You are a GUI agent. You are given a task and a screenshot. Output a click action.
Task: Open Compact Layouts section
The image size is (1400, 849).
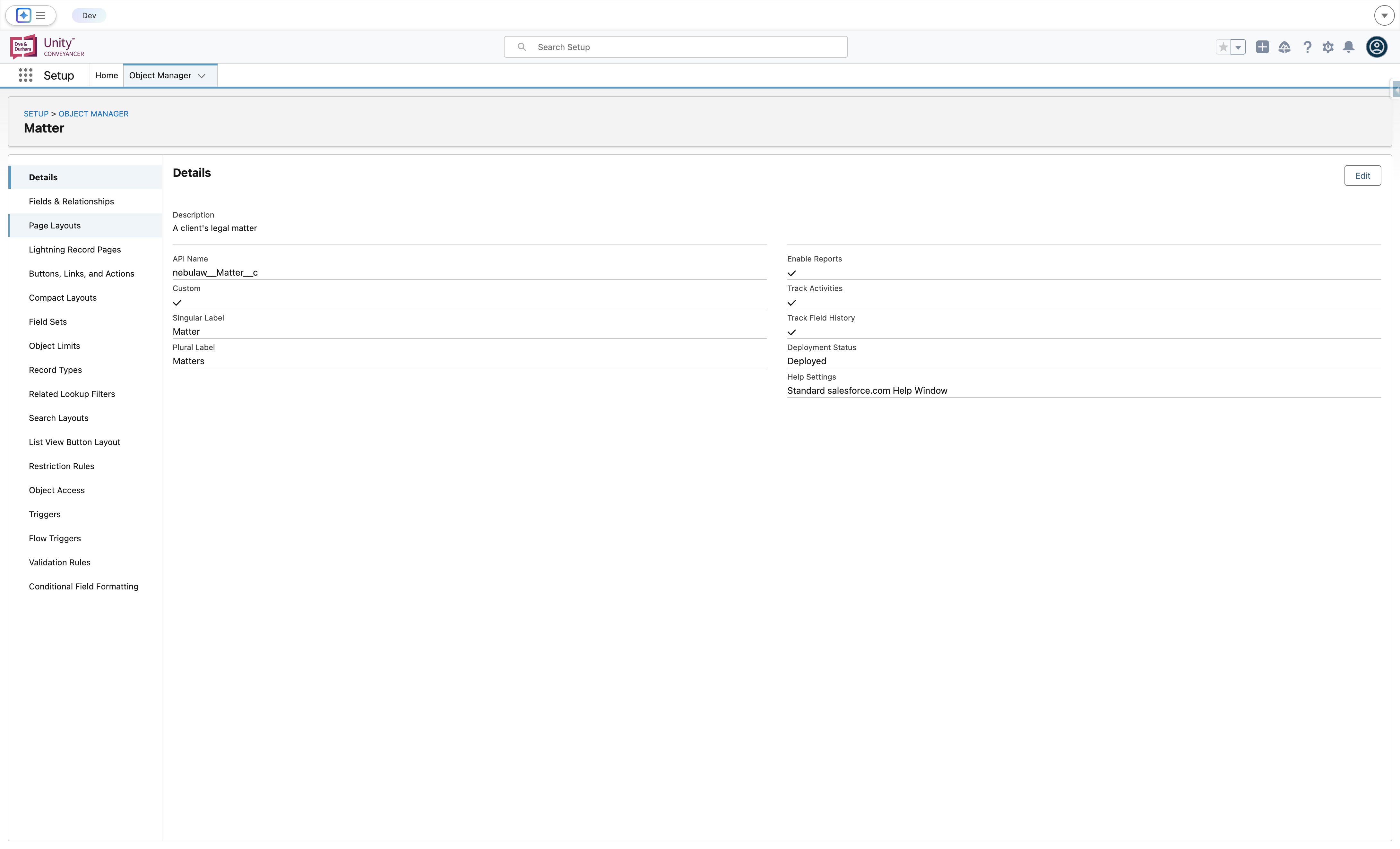coord(85,297)
